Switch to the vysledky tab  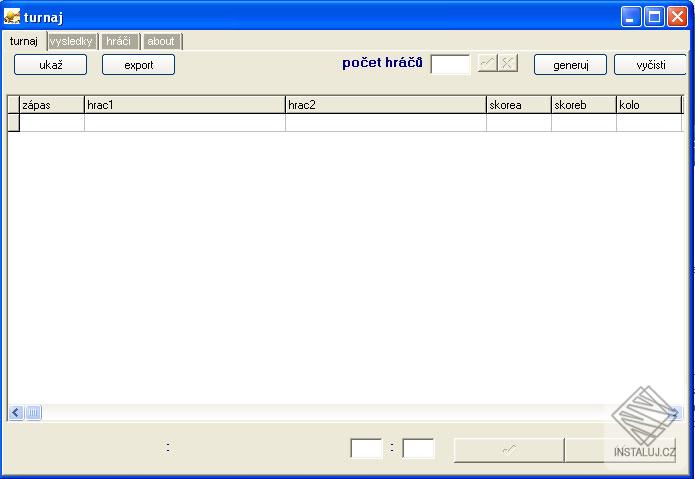point(71,42)
